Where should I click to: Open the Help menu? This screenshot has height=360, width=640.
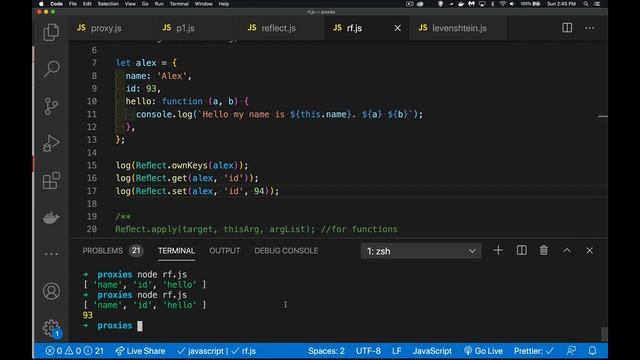point(224,4)
